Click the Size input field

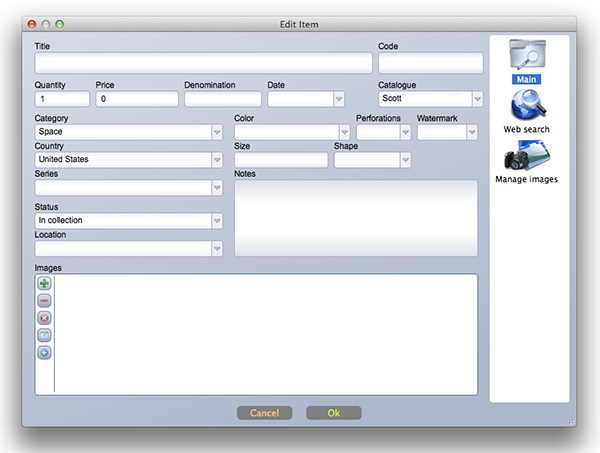click(x=281, y=160)
